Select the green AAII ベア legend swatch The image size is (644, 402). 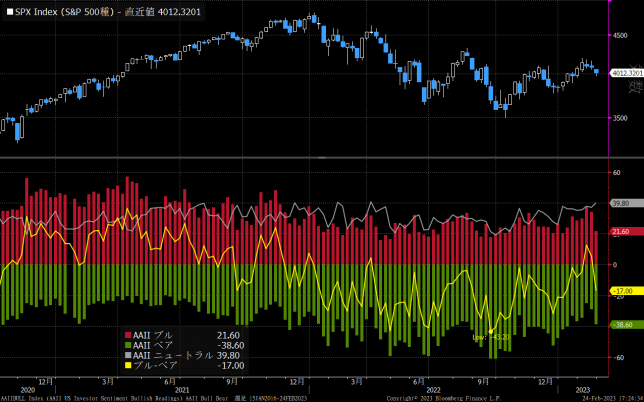[x=128, y=345]
